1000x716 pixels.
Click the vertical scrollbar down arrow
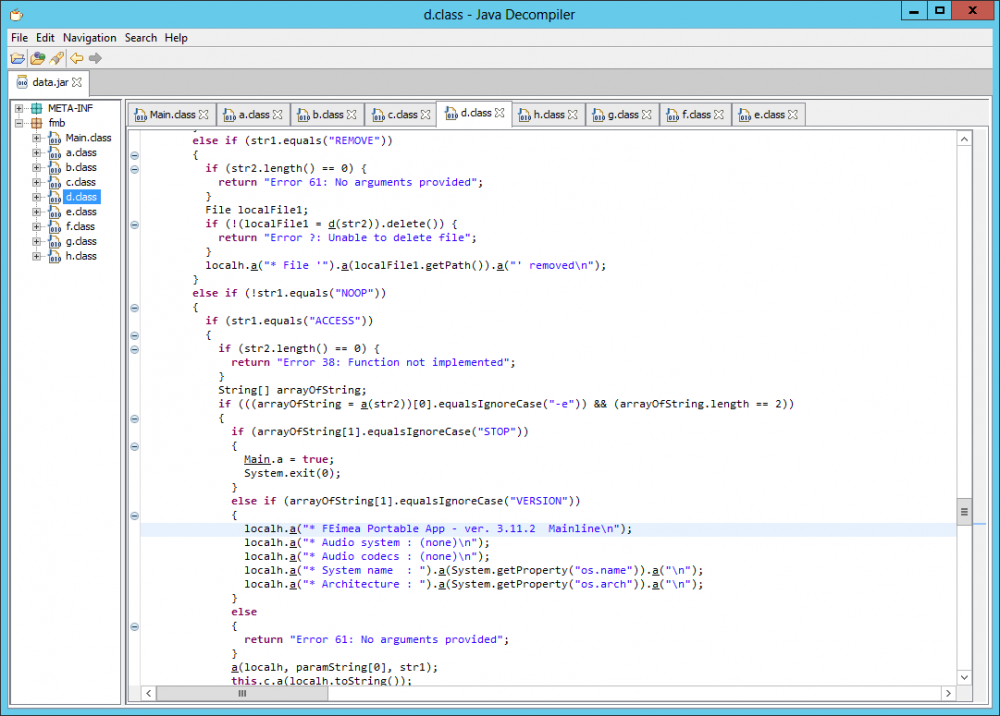pyautogui.click(x=964, y=677)
